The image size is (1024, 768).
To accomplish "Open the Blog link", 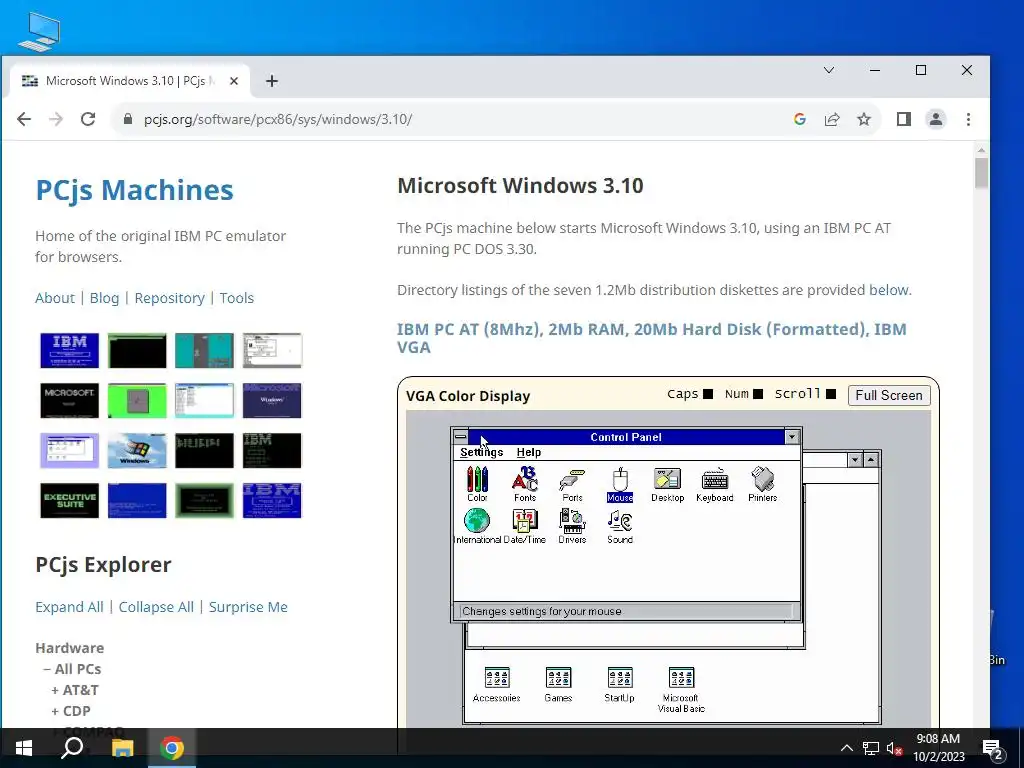I will 104,298.
